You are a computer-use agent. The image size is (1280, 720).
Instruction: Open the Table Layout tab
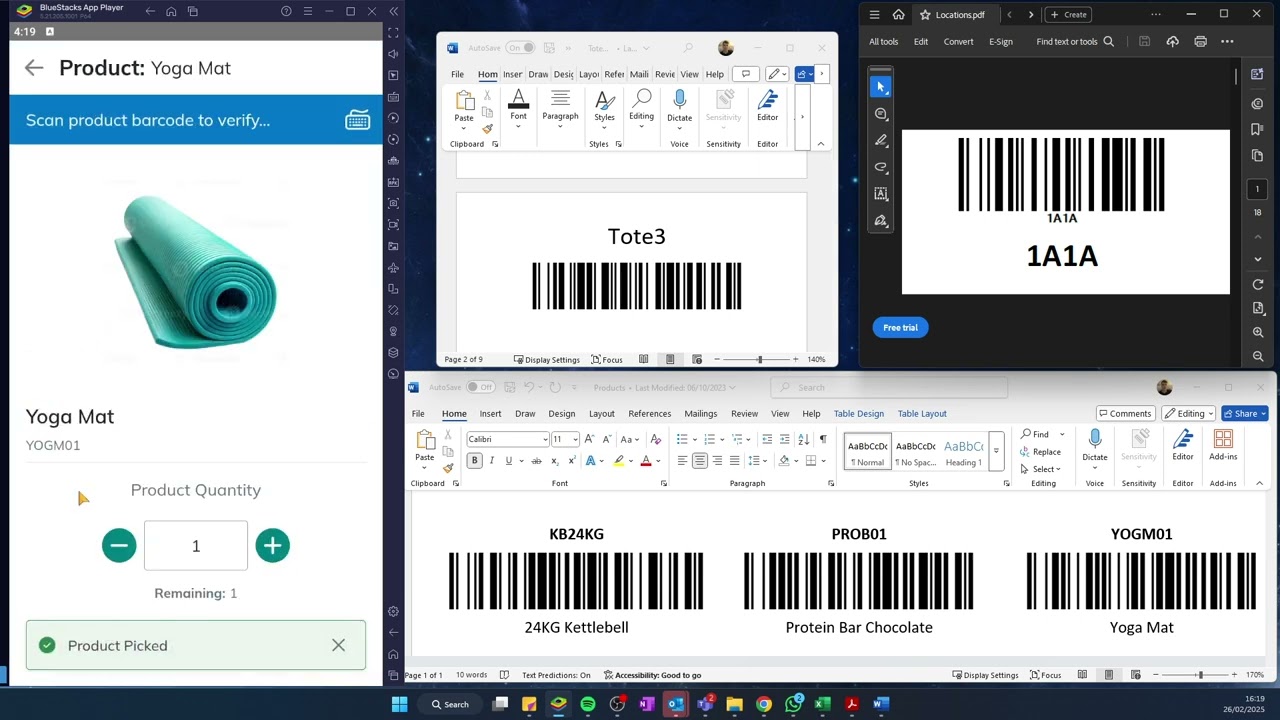coord(922,413)
